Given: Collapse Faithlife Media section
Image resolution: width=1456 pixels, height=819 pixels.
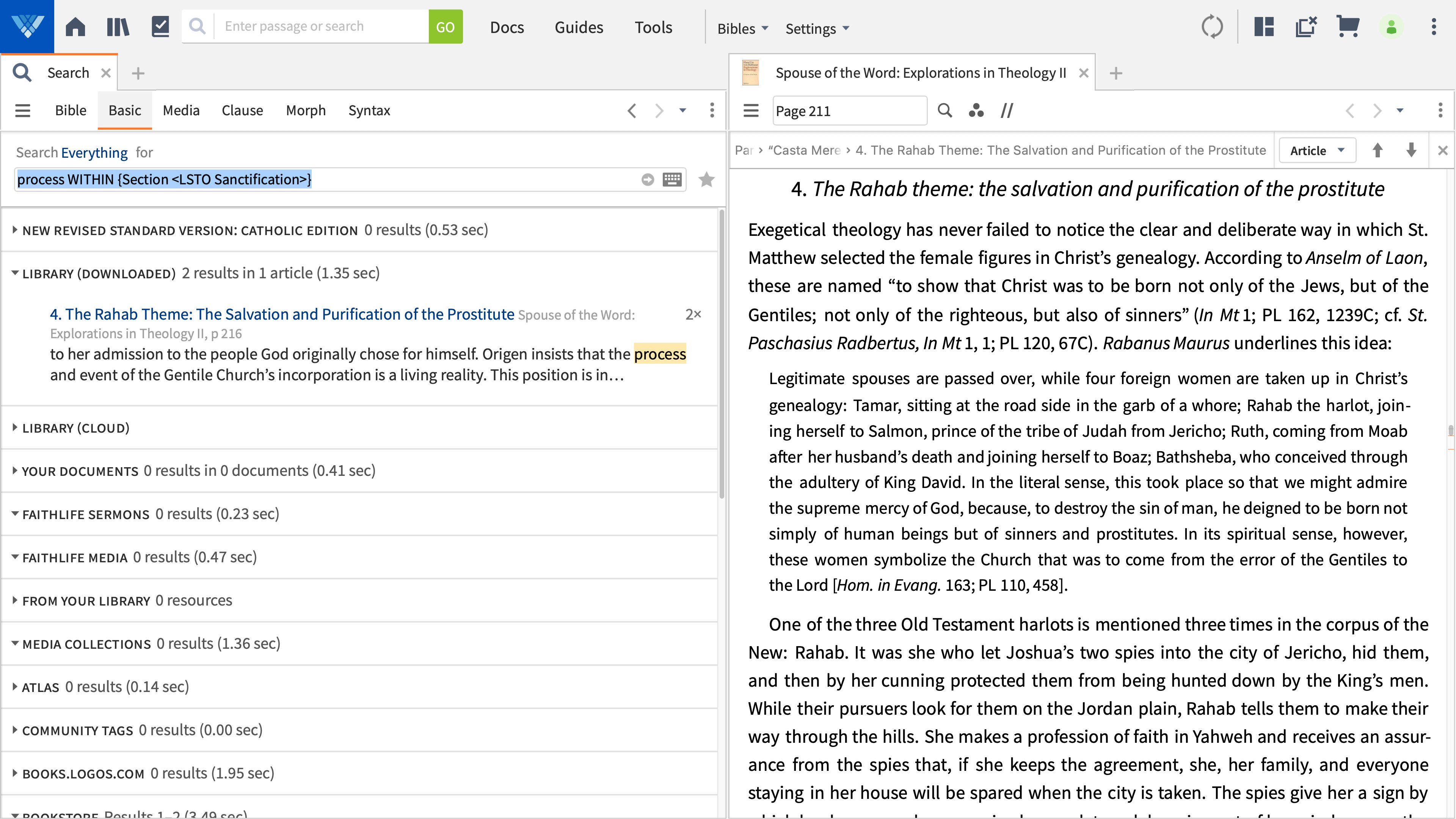Looking at the screenshot, I should (x=15, y=557).
